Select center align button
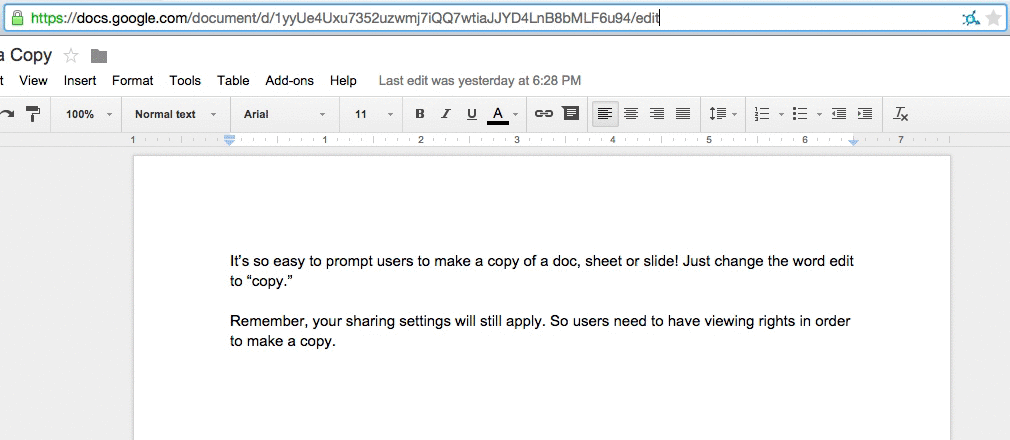 631,114
